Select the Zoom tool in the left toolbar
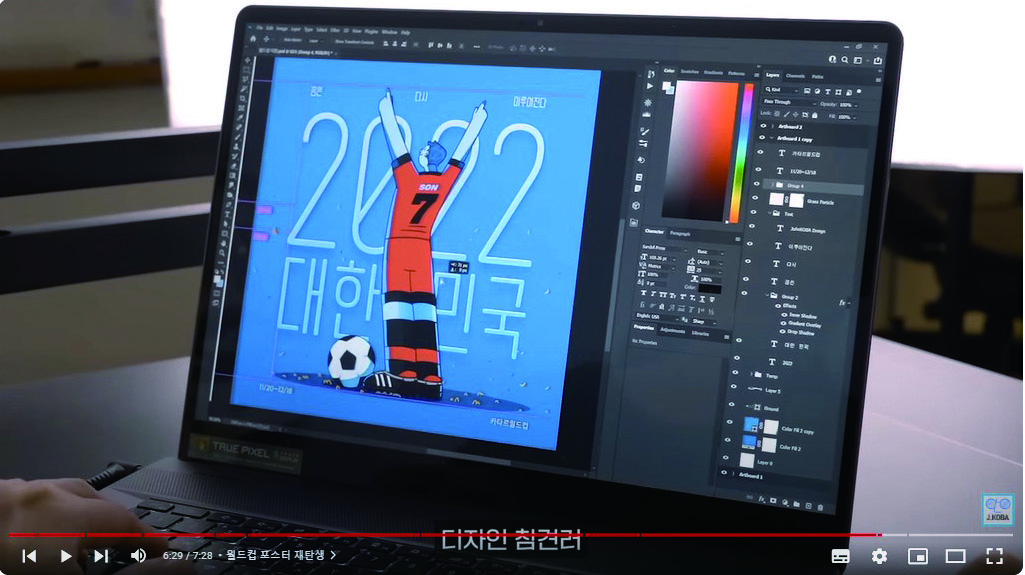This screenshot has height=575, width=1025. click(222, 254)
